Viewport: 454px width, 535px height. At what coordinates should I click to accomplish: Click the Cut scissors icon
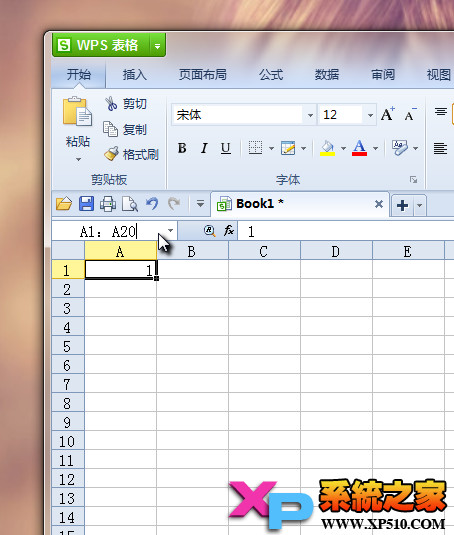111,104
